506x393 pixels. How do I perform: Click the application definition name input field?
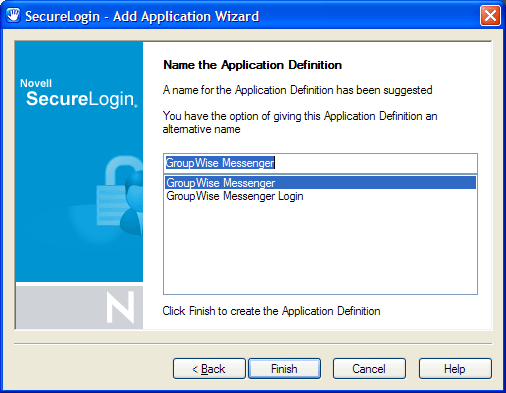coord(320,163)
